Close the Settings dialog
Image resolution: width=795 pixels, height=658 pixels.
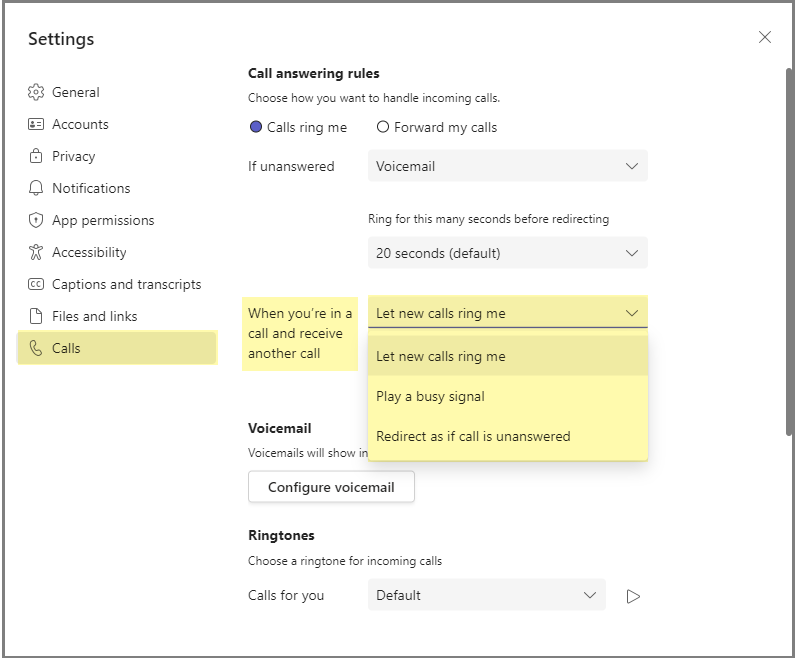[x=765, y=37]
